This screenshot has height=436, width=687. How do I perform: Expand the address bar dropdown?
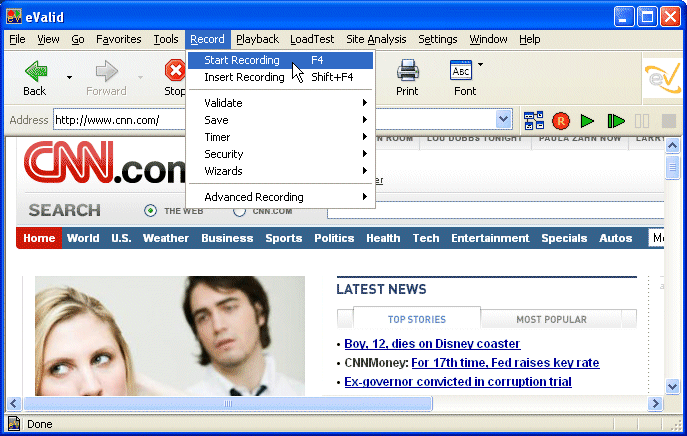(504, 119)
